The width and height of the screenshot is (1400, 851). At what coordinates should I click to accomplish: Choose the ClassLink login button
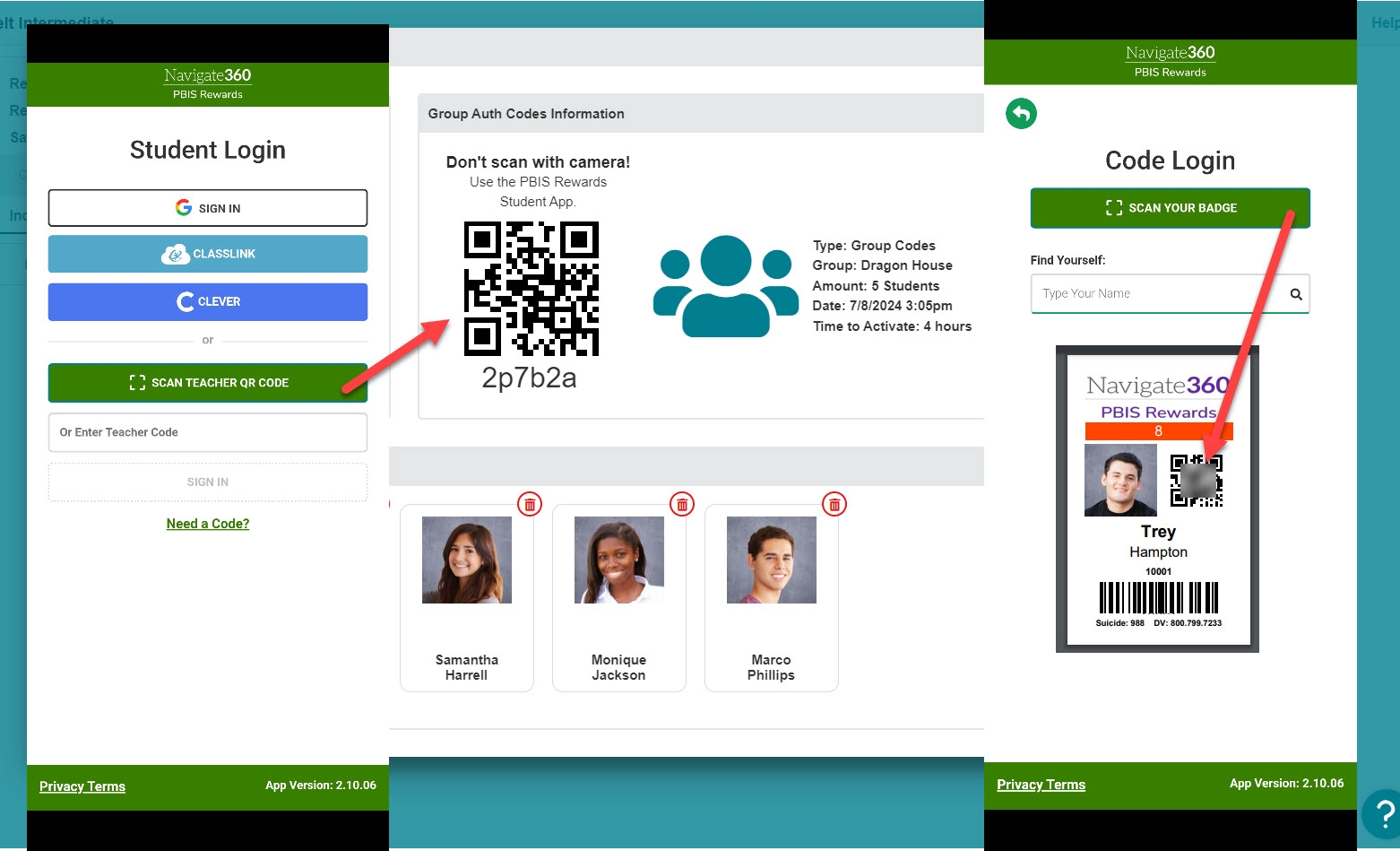(x=208, y=254)
